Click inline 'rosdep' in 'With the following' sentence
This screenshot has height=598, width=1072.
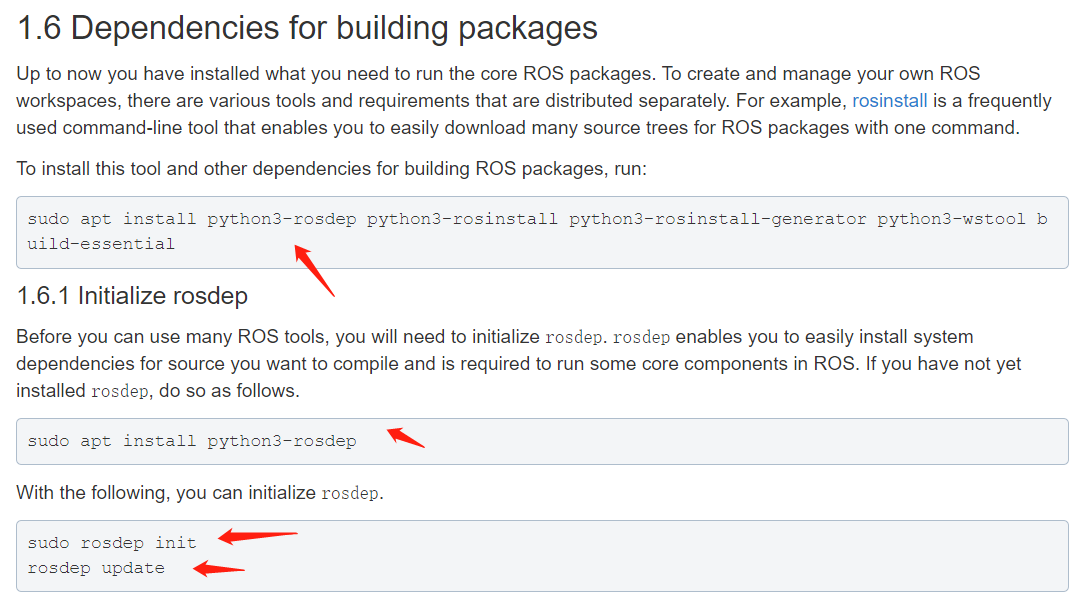pyautogui.click(x=350, y=493)
